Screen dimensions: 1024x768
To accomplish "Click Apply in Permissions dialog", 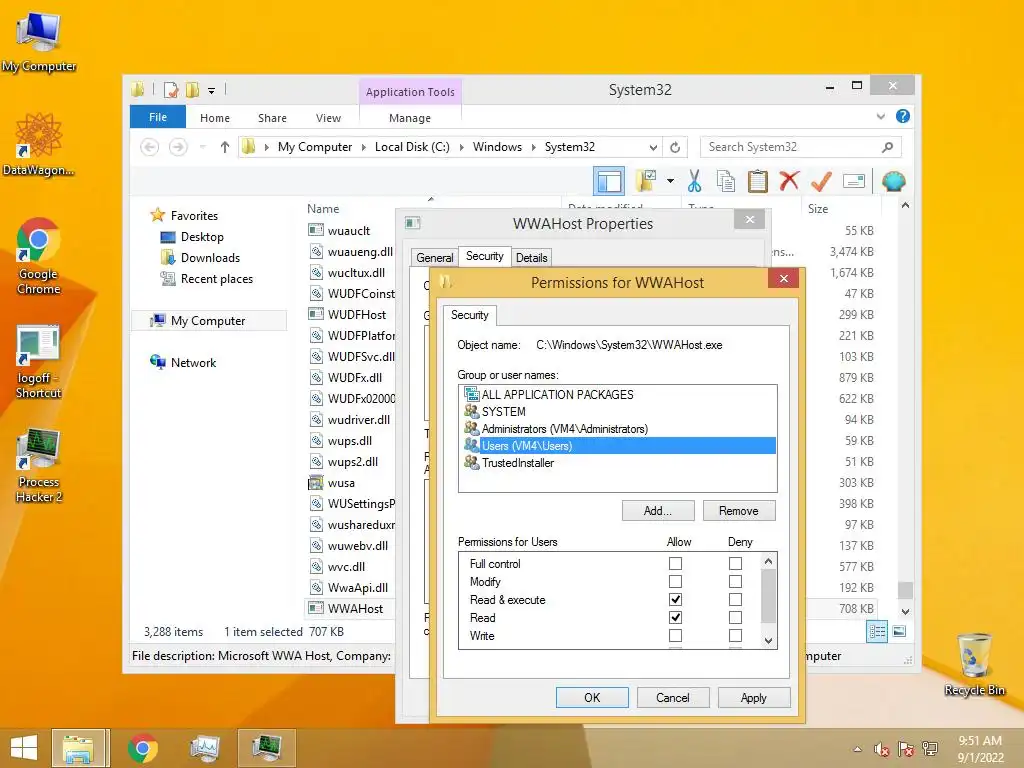I will [x=754, y=697].
